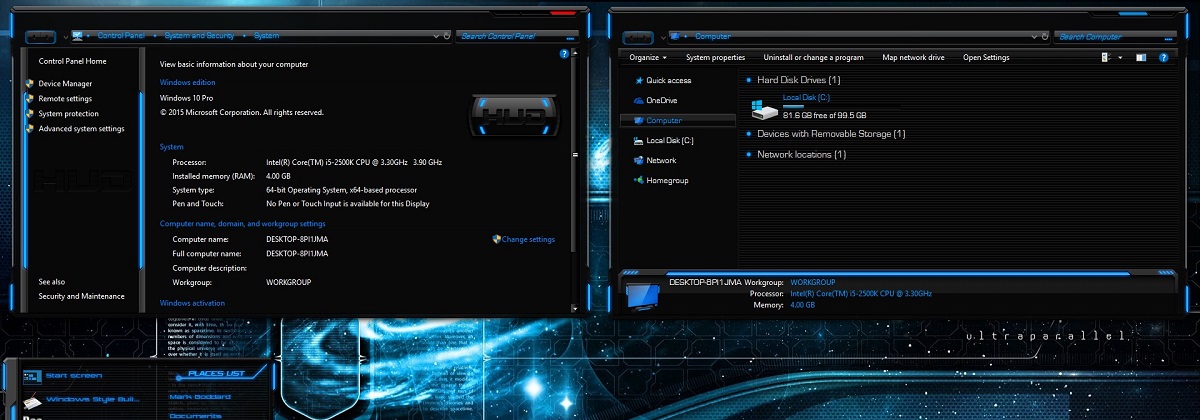This screenshot has height=420, width=1200.
Task: Open Security and Maintenance link
Action: pos(81,296)
